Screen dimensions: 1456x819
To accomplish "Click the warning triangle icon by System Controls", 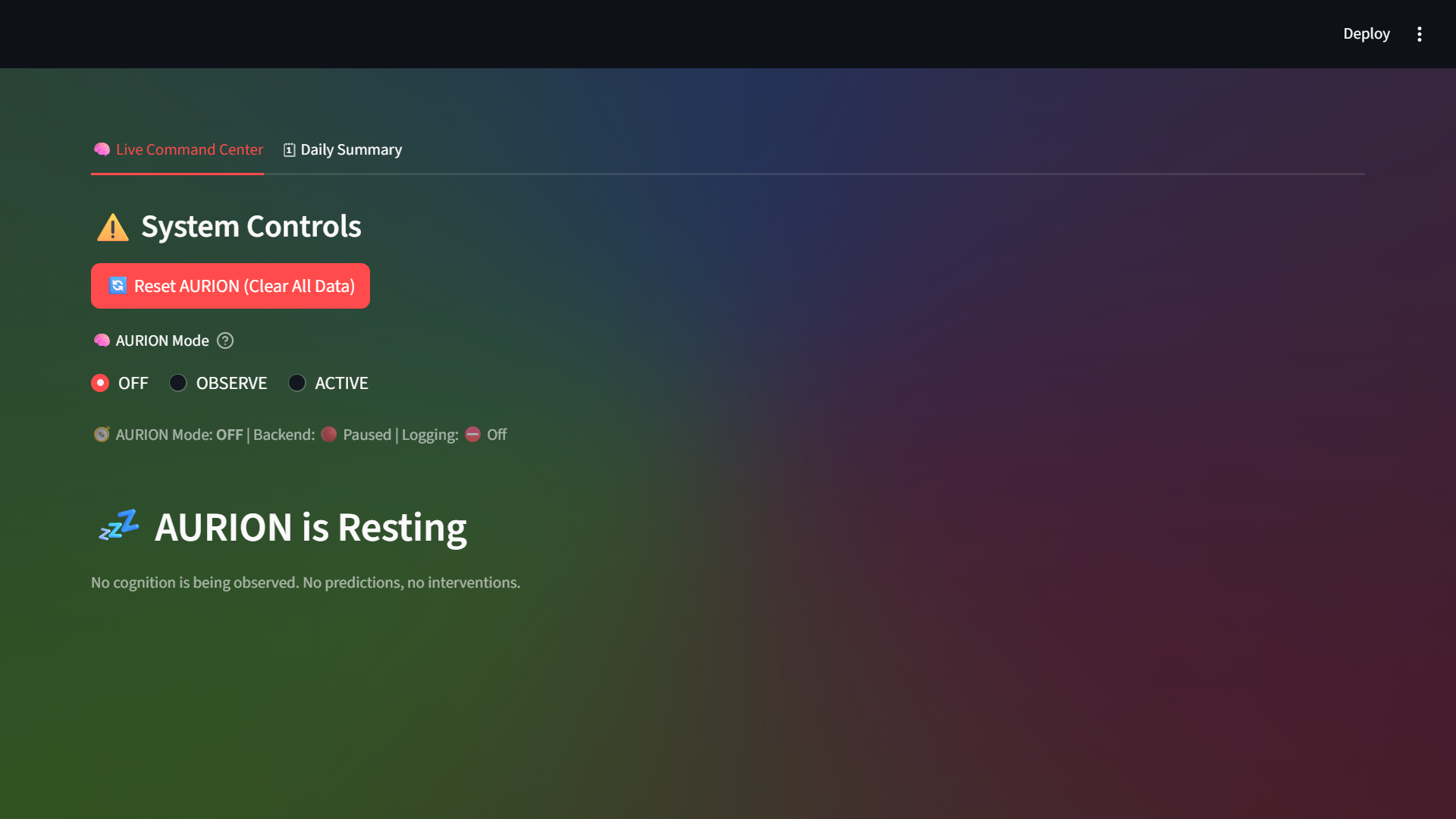I will coord(113,227).
